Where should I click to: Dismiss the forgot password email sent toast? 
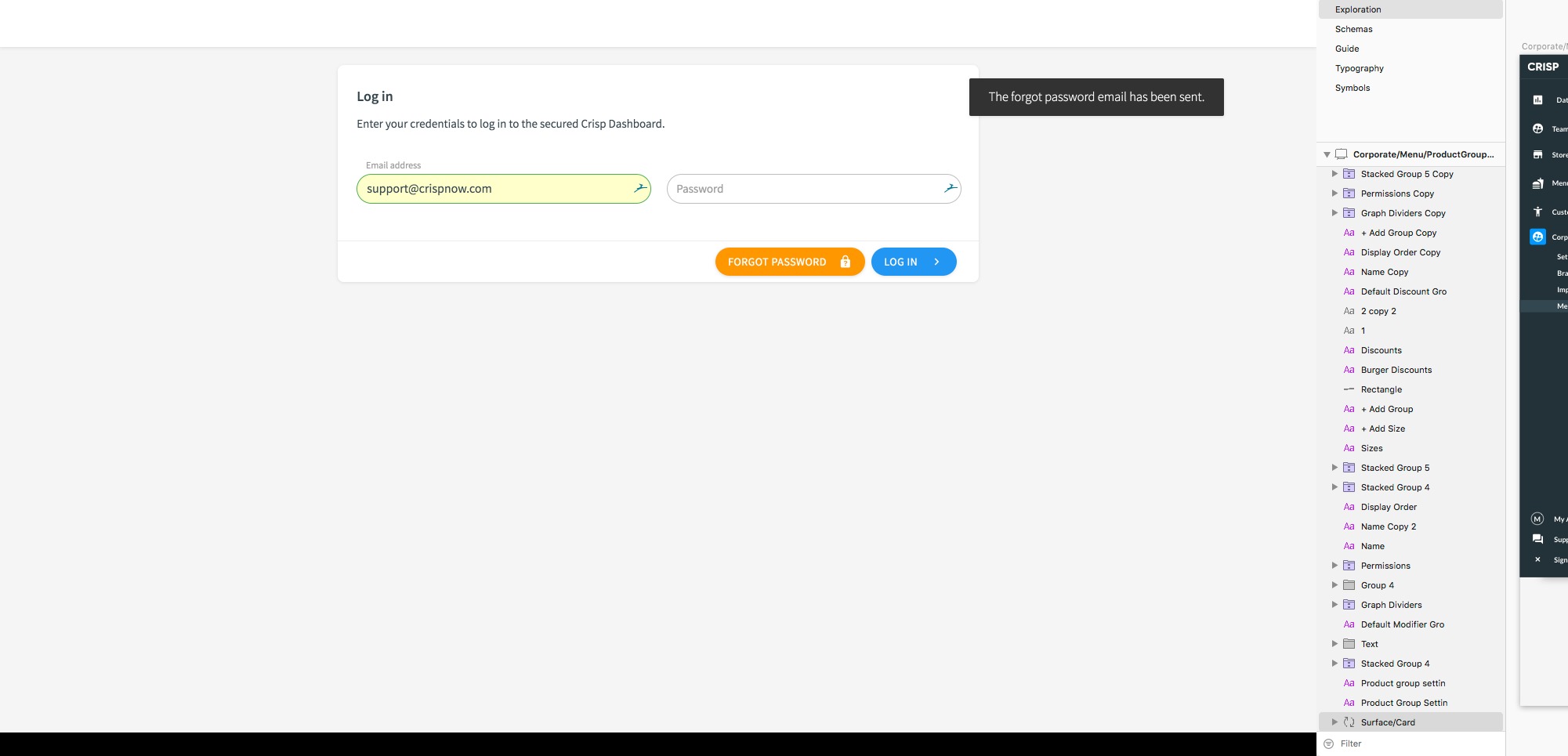[1096, 97]
